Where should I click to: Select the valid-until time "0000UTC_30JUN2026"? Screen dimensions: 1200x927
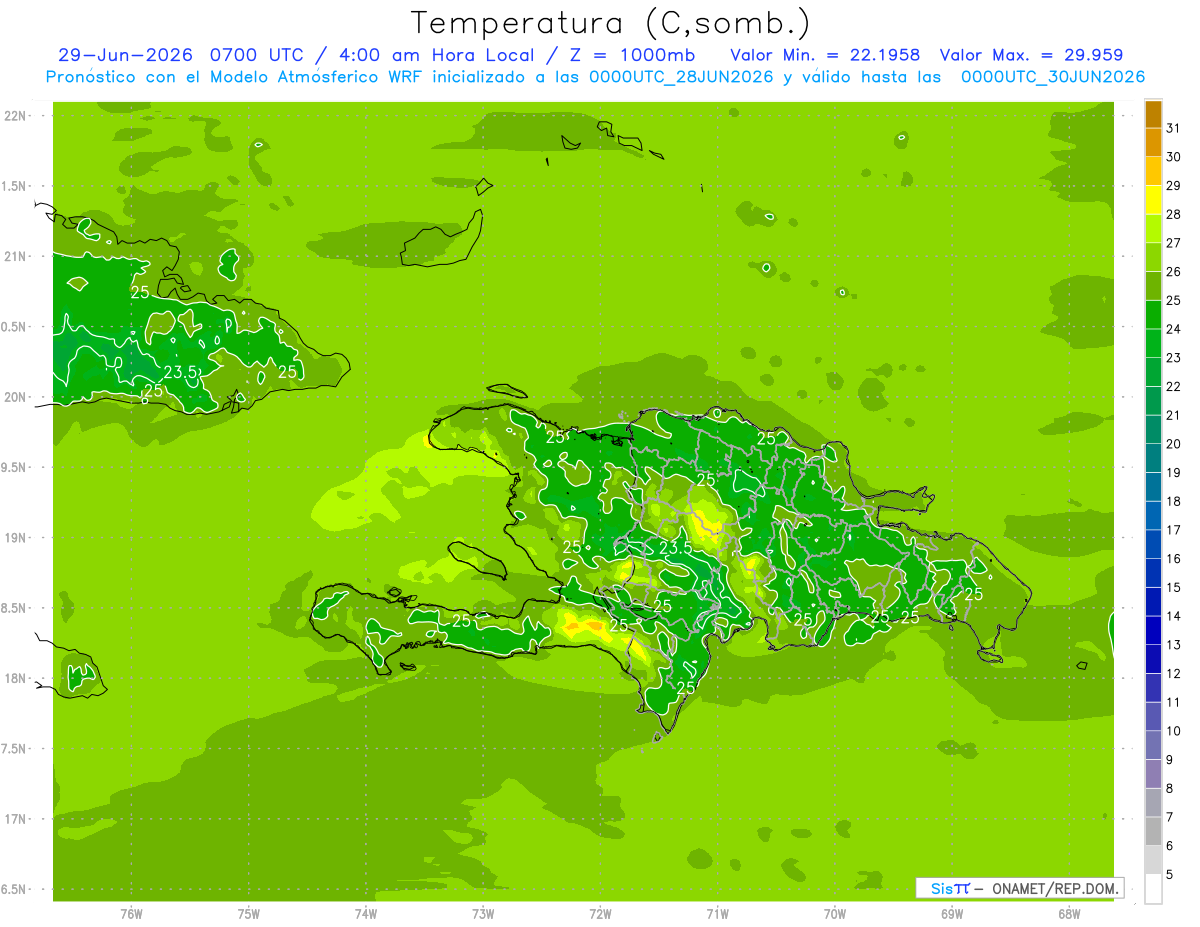(x=1053, y=77)
